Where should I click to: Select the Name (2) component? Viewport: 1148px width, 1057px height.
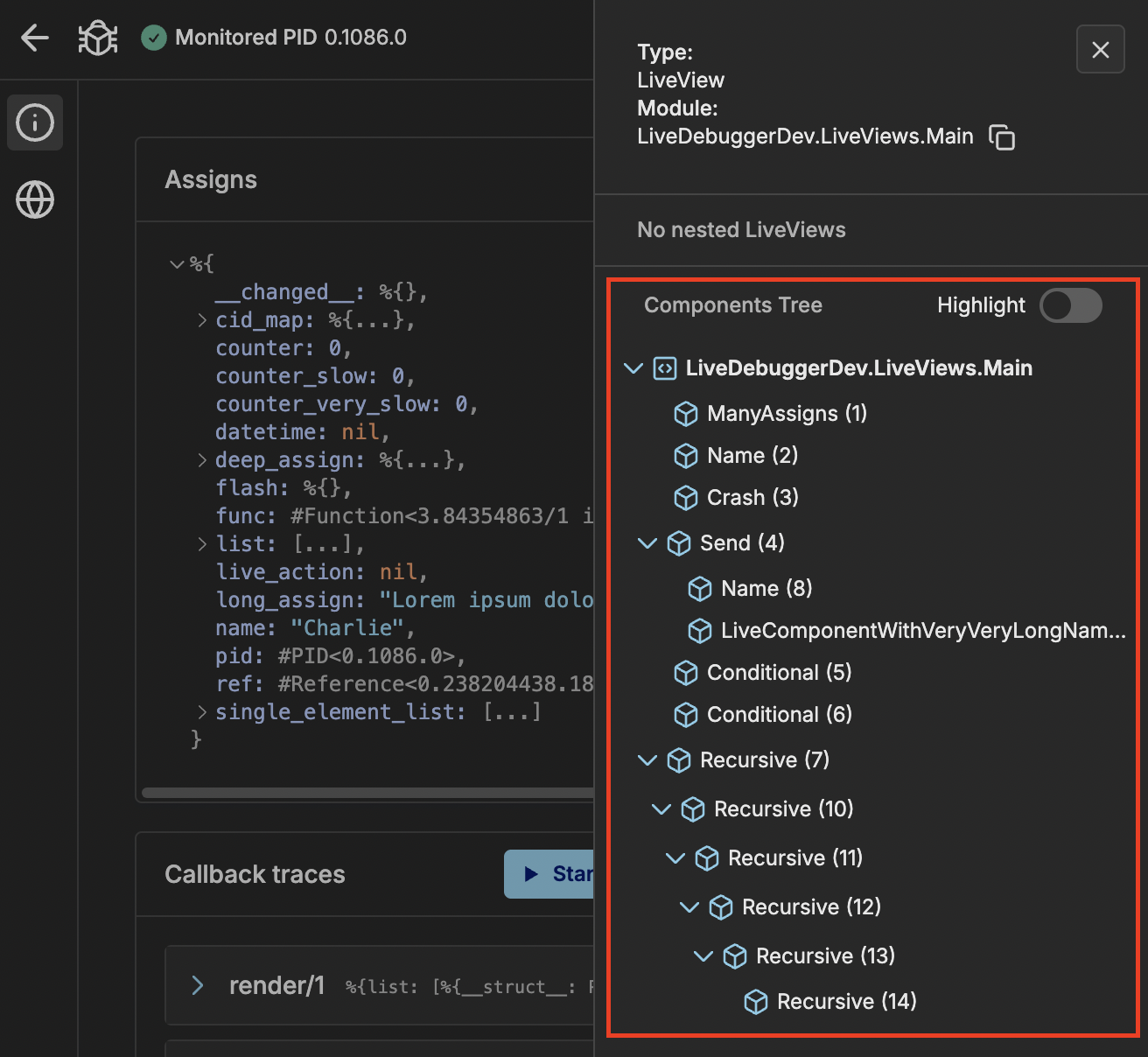coord(752,456)
